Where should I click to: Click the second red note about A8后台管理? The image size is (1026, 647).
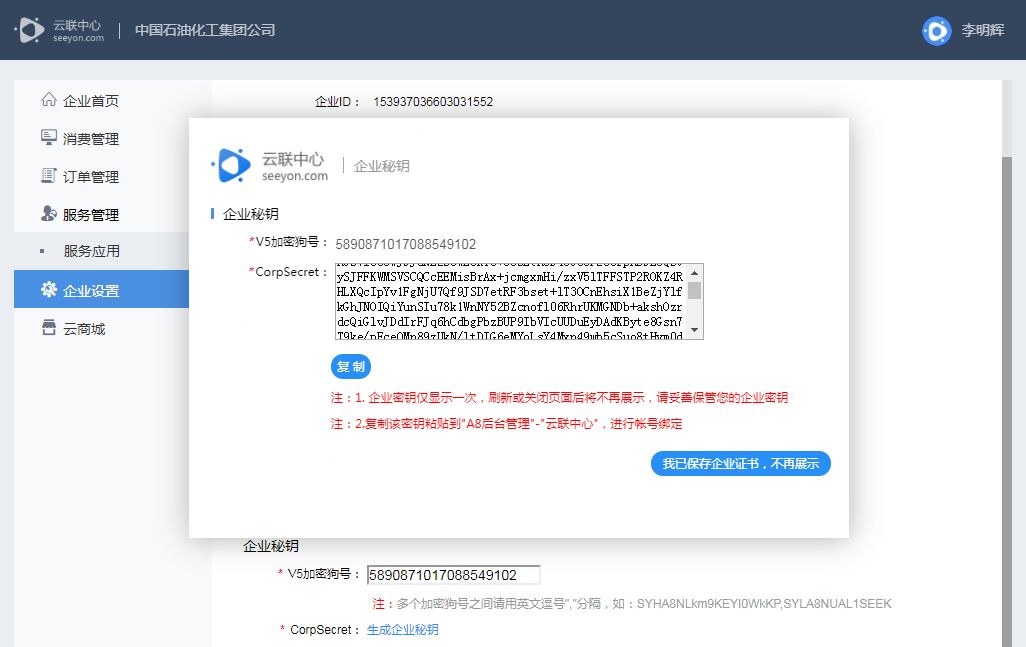506,423
